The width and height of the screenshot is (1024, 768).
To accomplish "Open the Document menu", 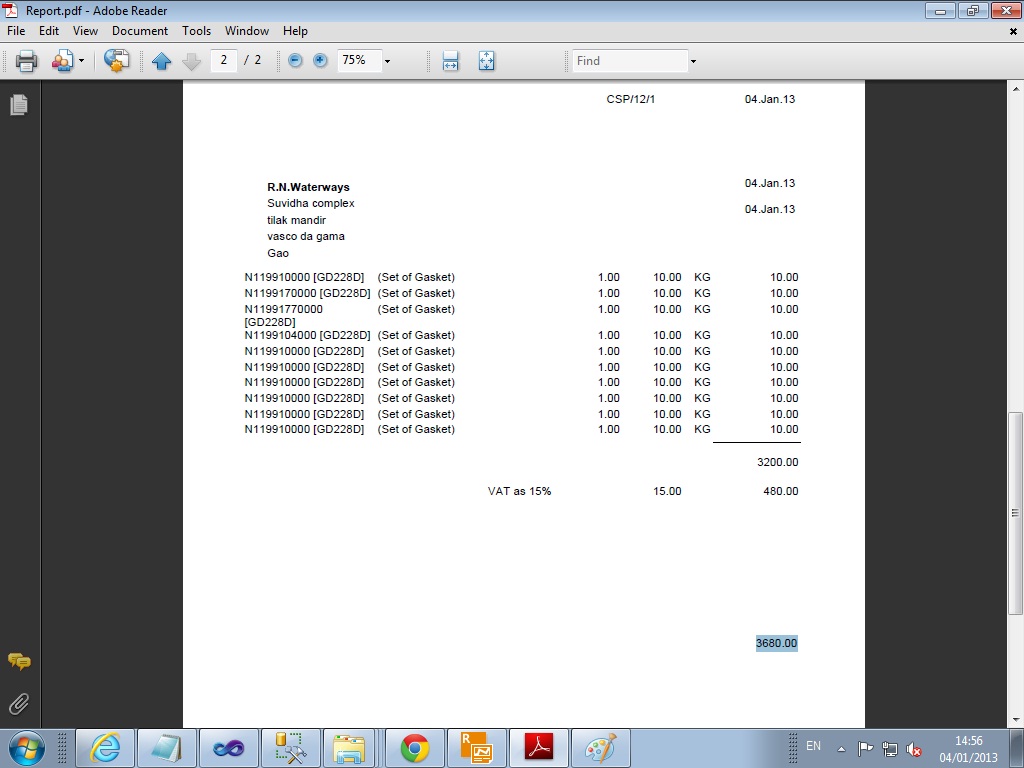I will pyautogui.click(x=140, y=31).
